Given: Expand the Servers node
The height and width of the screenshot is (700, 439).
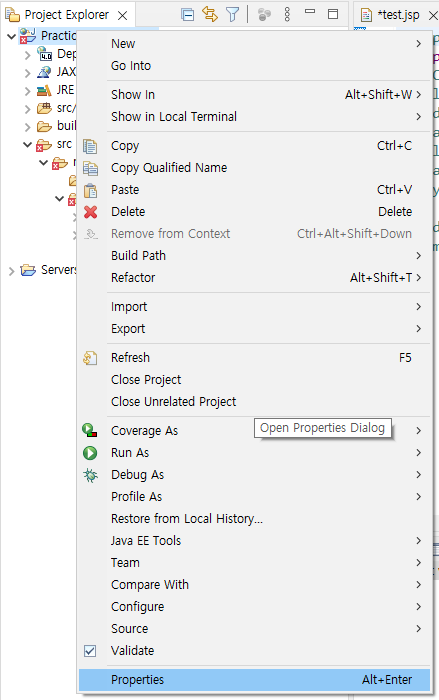Looking at the screenshot, I should pos(12,271).
